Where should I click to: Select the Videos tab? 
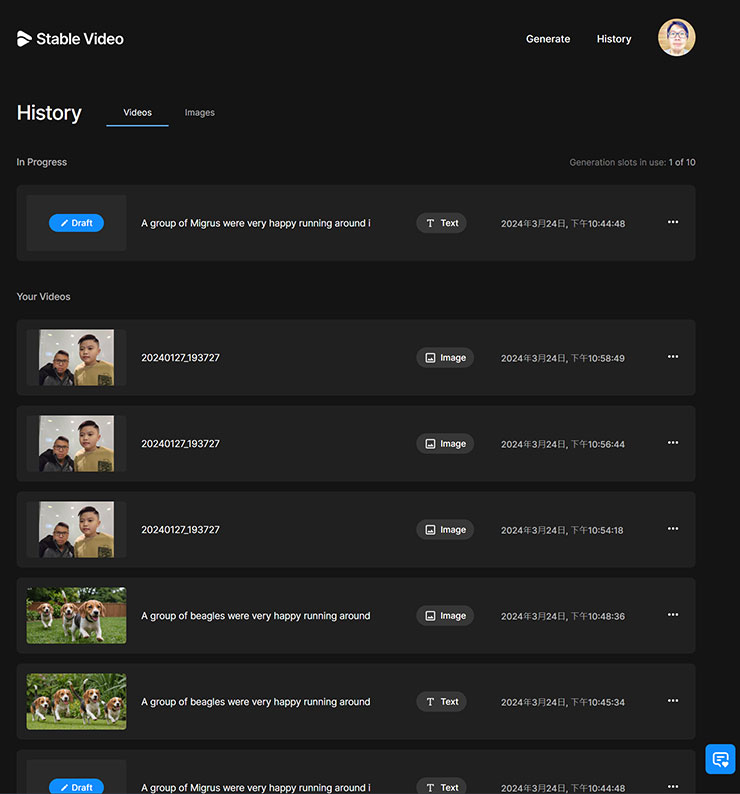[138, 113]
